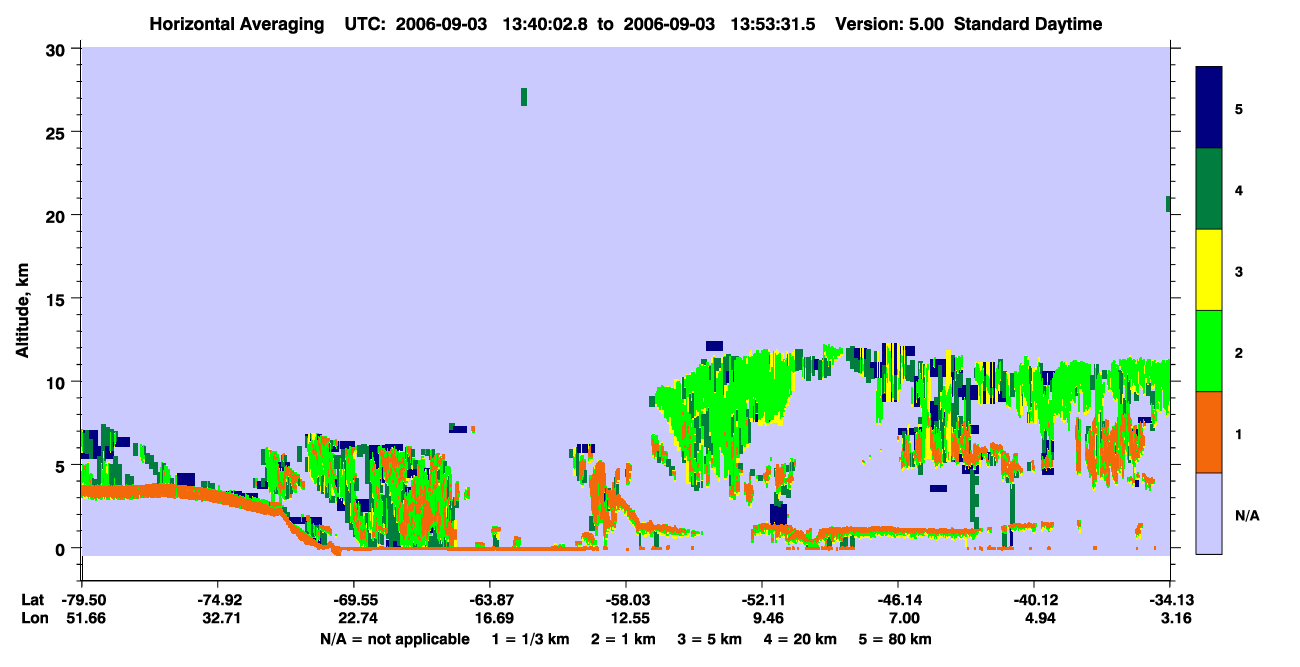1300x667 pixels.
Task: Click the latitude value -79.50
Action: click(82, 600)
